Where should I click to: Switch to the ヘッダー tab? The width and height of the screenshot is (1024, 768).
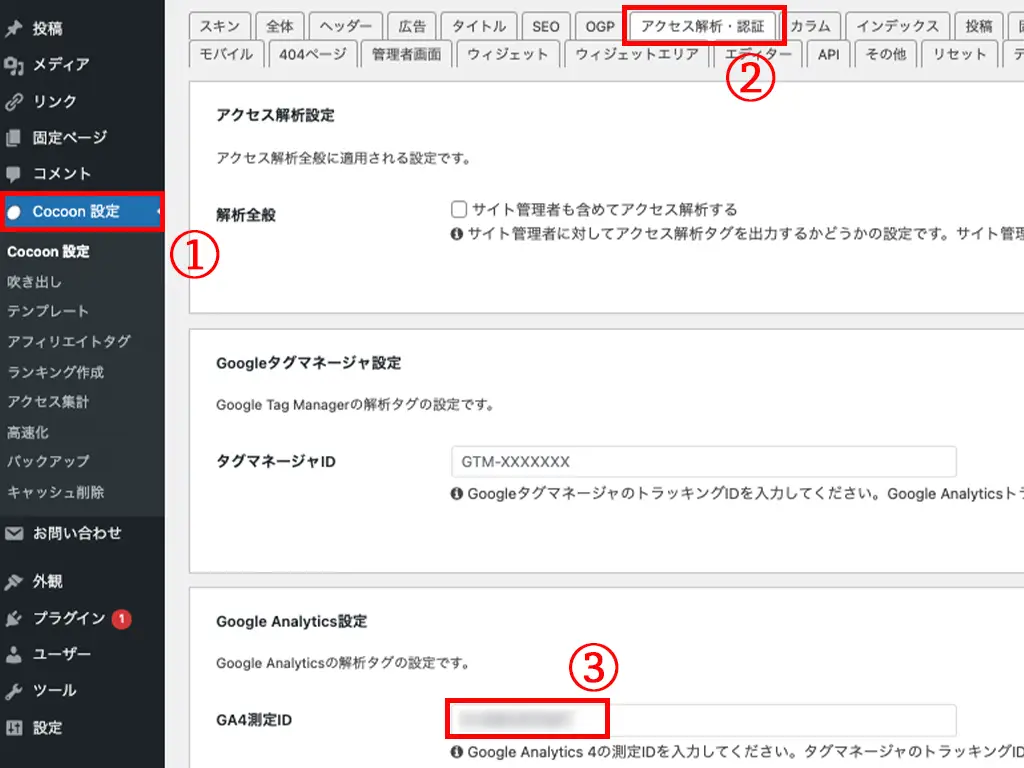[x=345, y=26]
